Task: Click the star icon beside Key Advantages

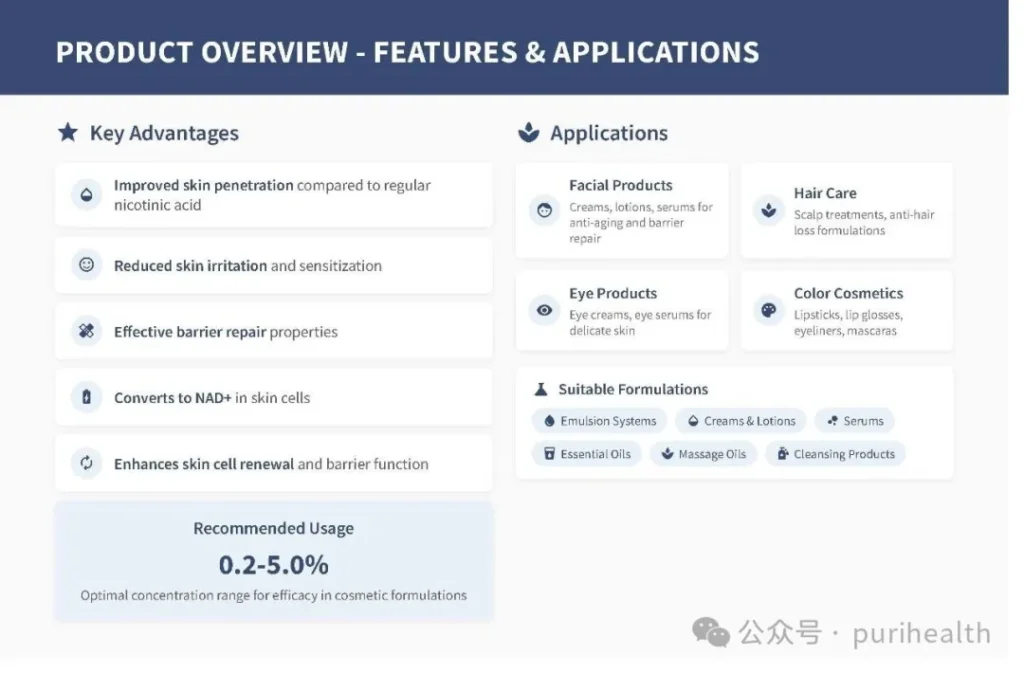Action: point(68,133)
